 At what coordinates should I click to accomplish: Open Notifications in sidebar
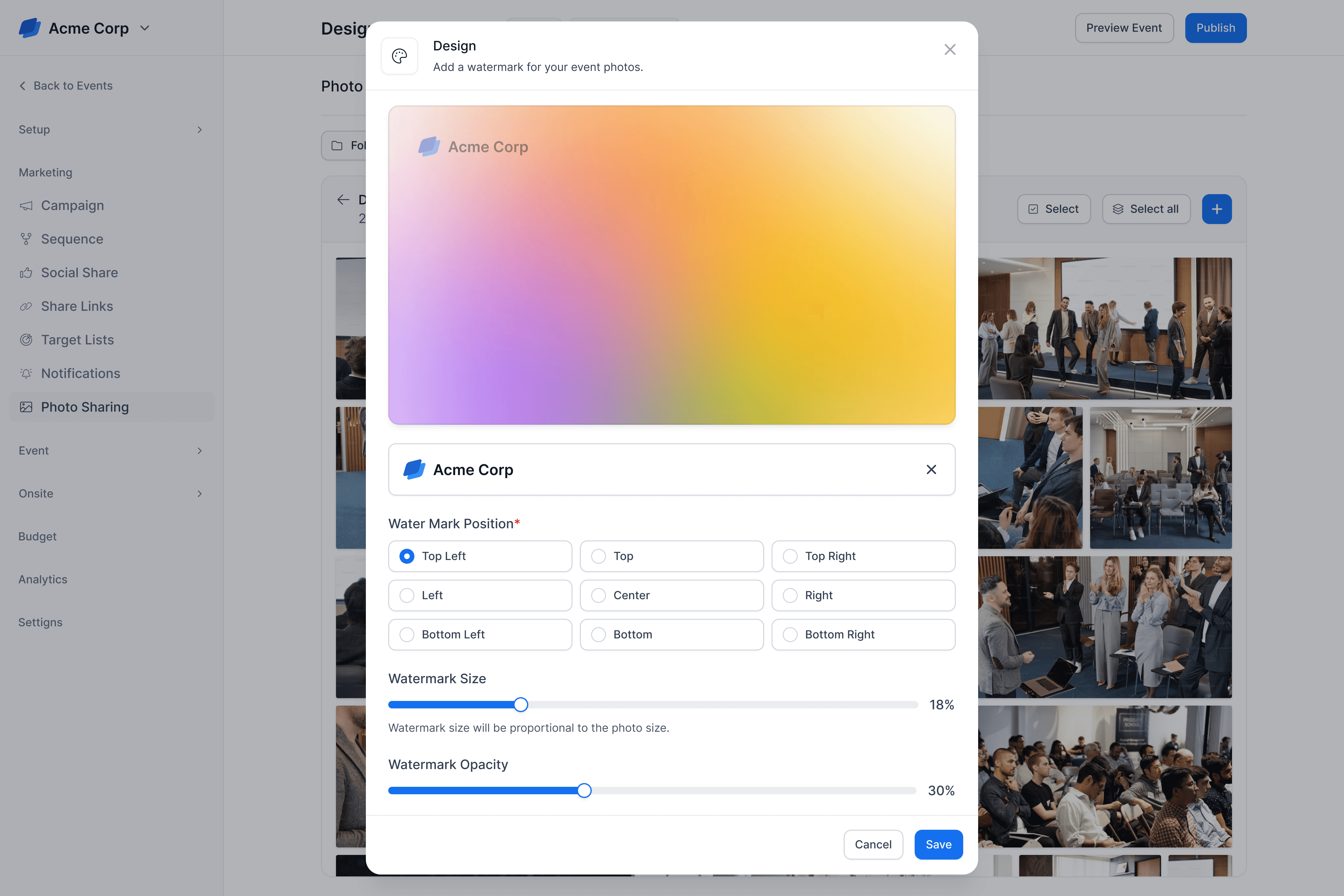click(x=111, y=374)
